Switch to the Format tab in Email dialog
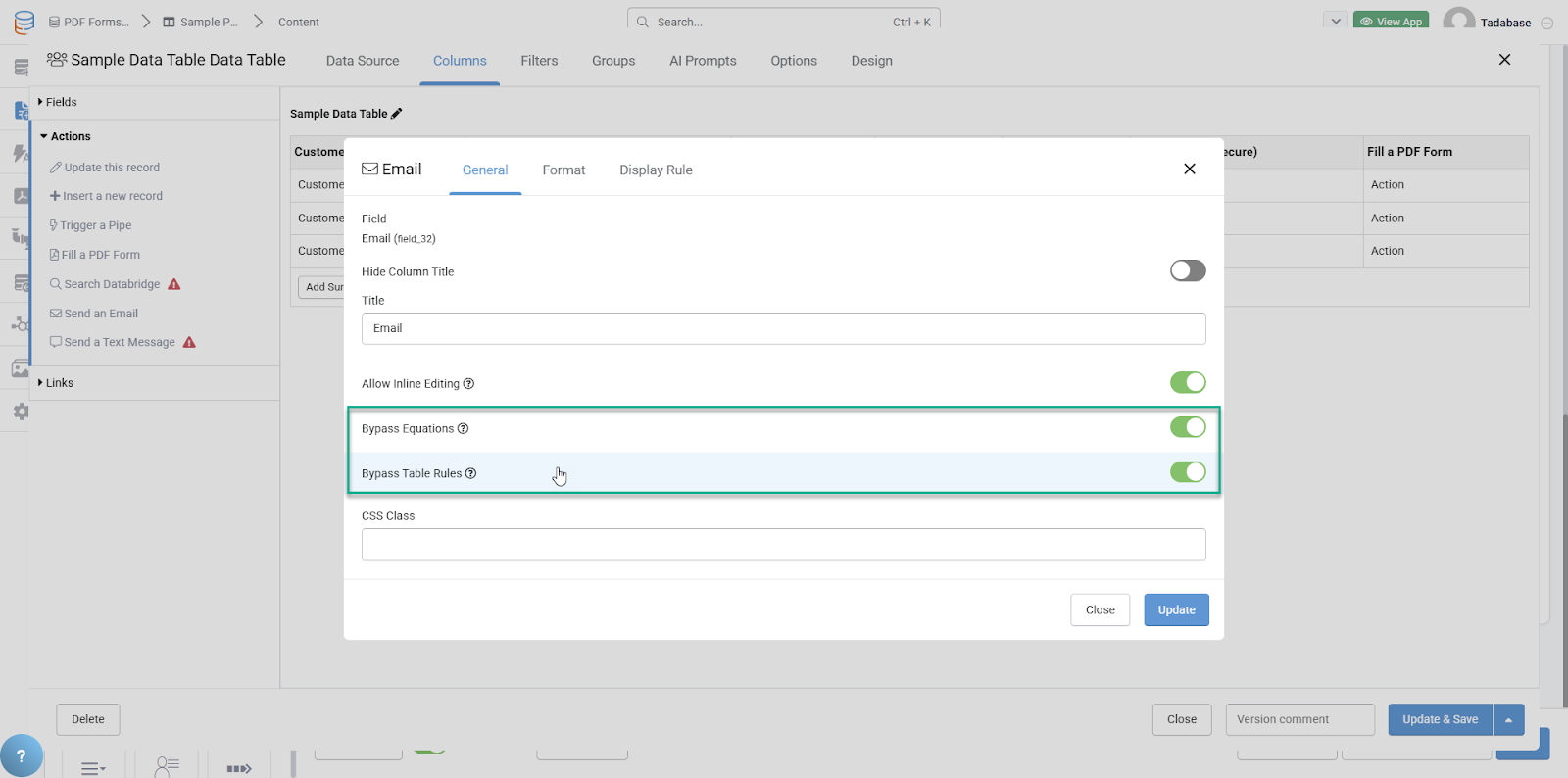1568x778 pixels. tap(563, 170)
